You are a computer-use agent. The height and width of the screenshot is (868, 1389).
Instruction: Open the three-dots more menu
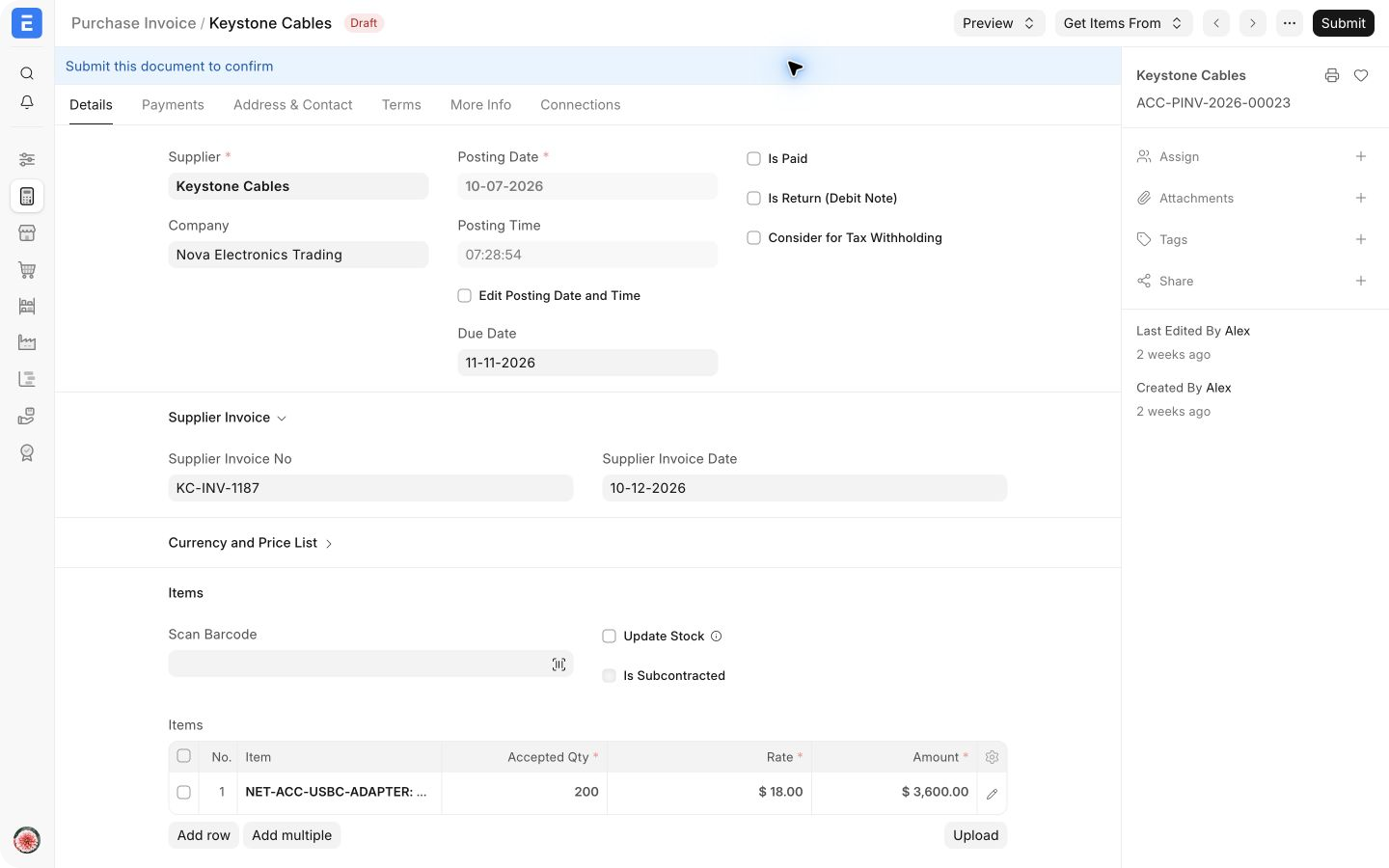(1290, 23)
